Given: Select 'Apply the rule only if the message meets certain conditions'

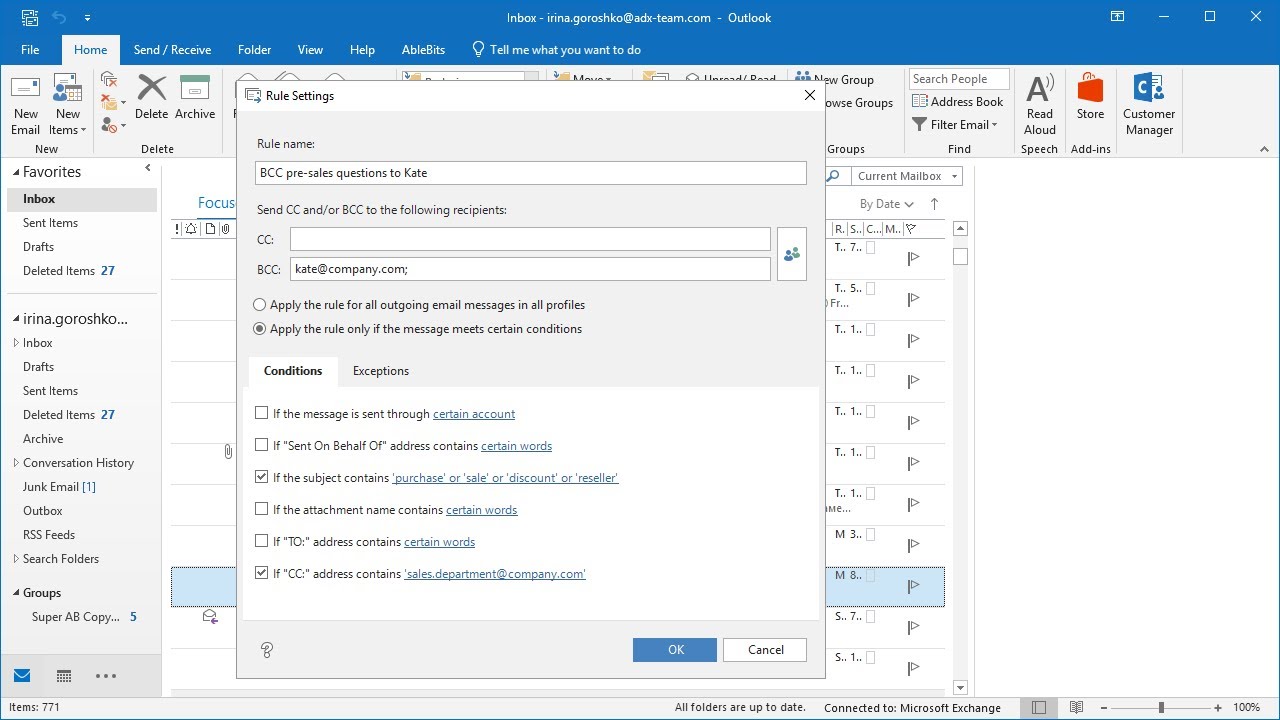Looking at the screenshot, I should 260,329.
